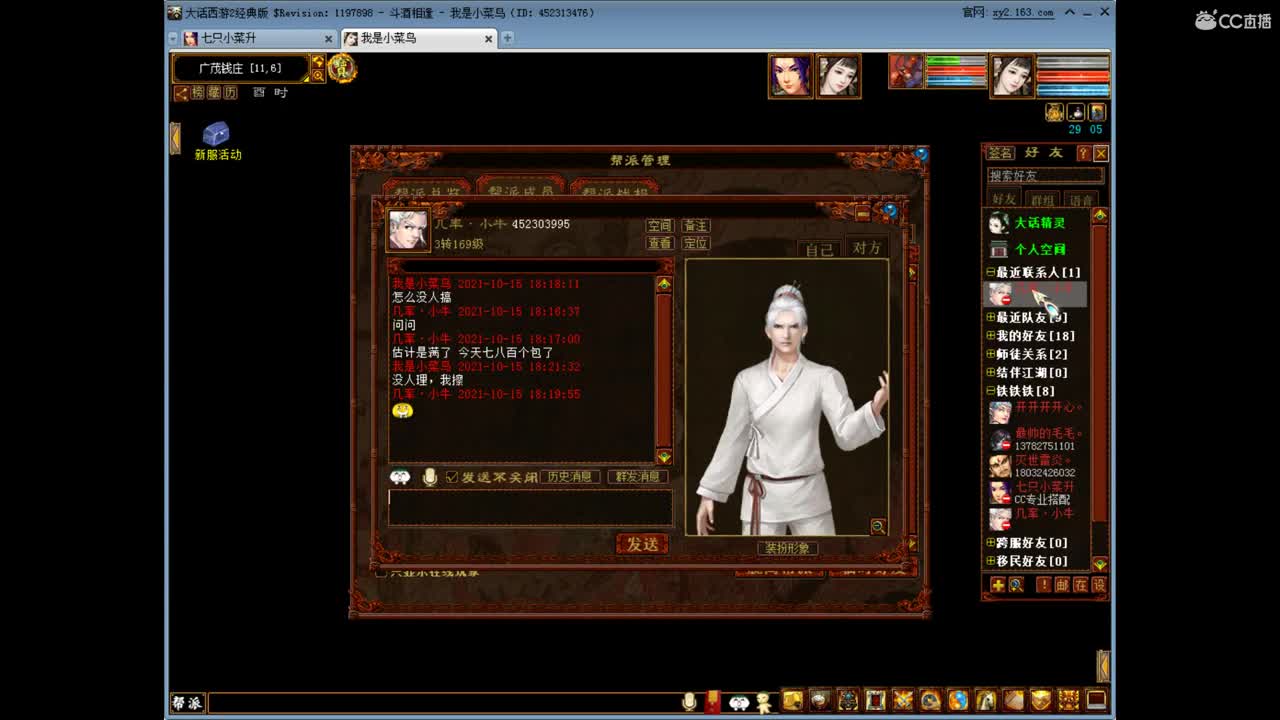Open the 装扮形象 outfit button
The height and width of the screenshot is (720, 1280).
[x=788, y=548]
